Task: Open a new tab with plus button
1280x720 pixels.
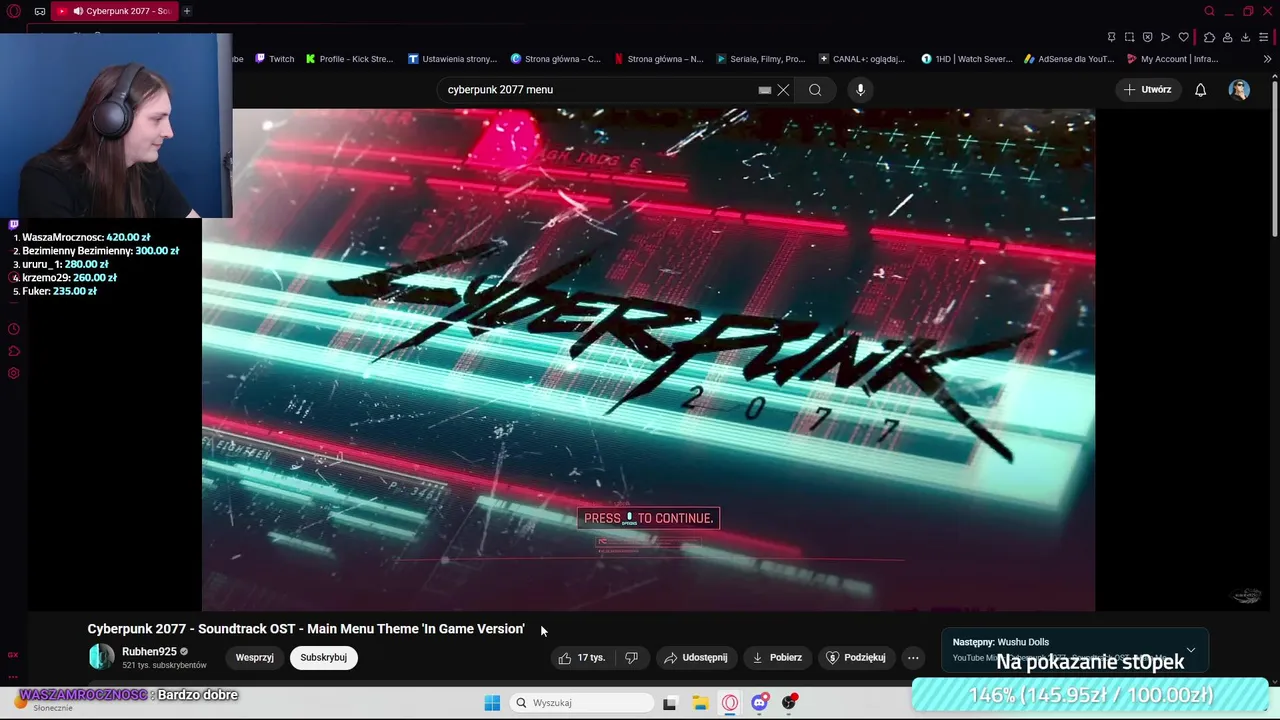Action: (x=187, y=11)
